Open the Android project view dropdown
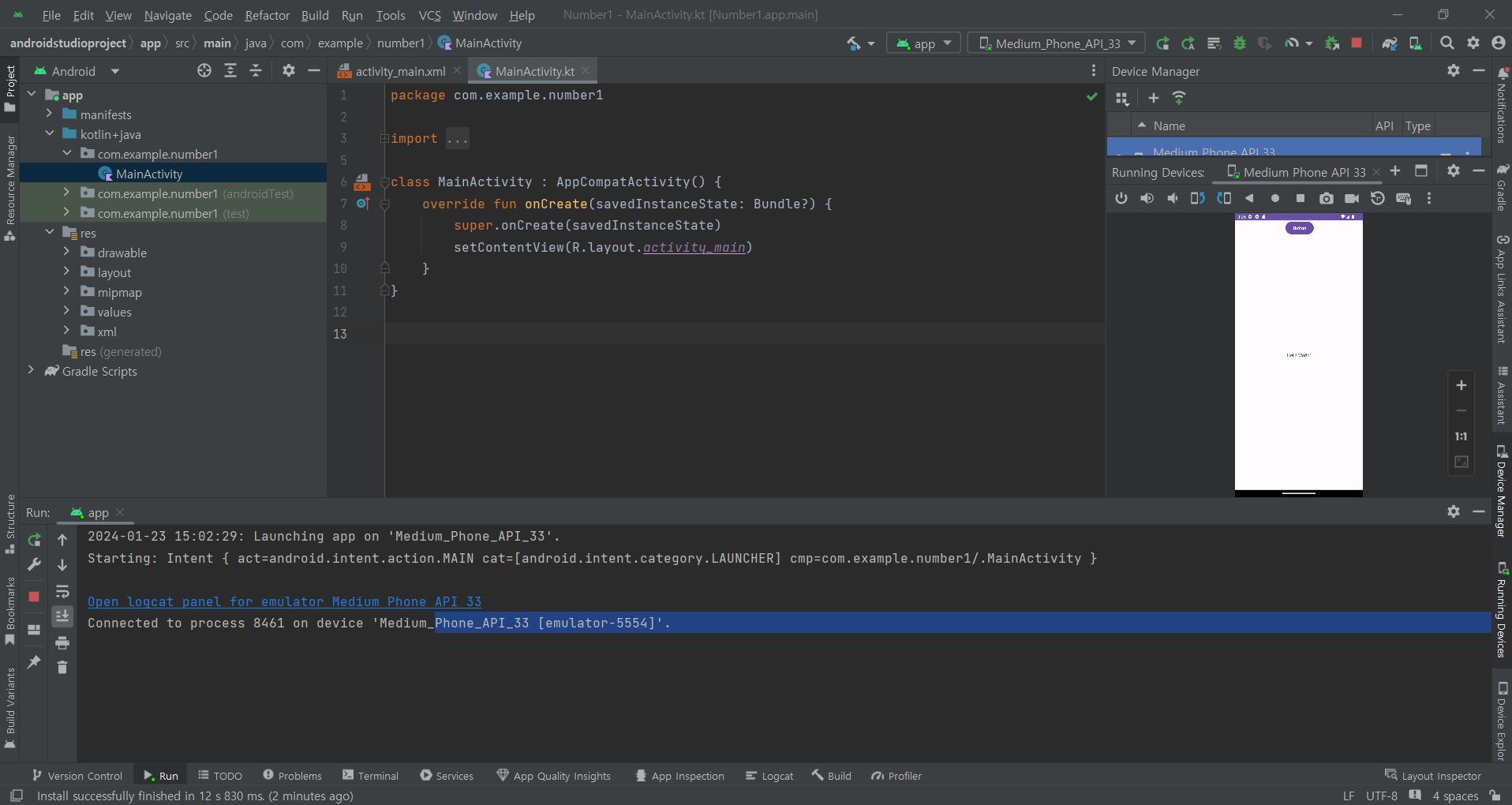This screenshot has height=805, width=1512. (77, 71)
